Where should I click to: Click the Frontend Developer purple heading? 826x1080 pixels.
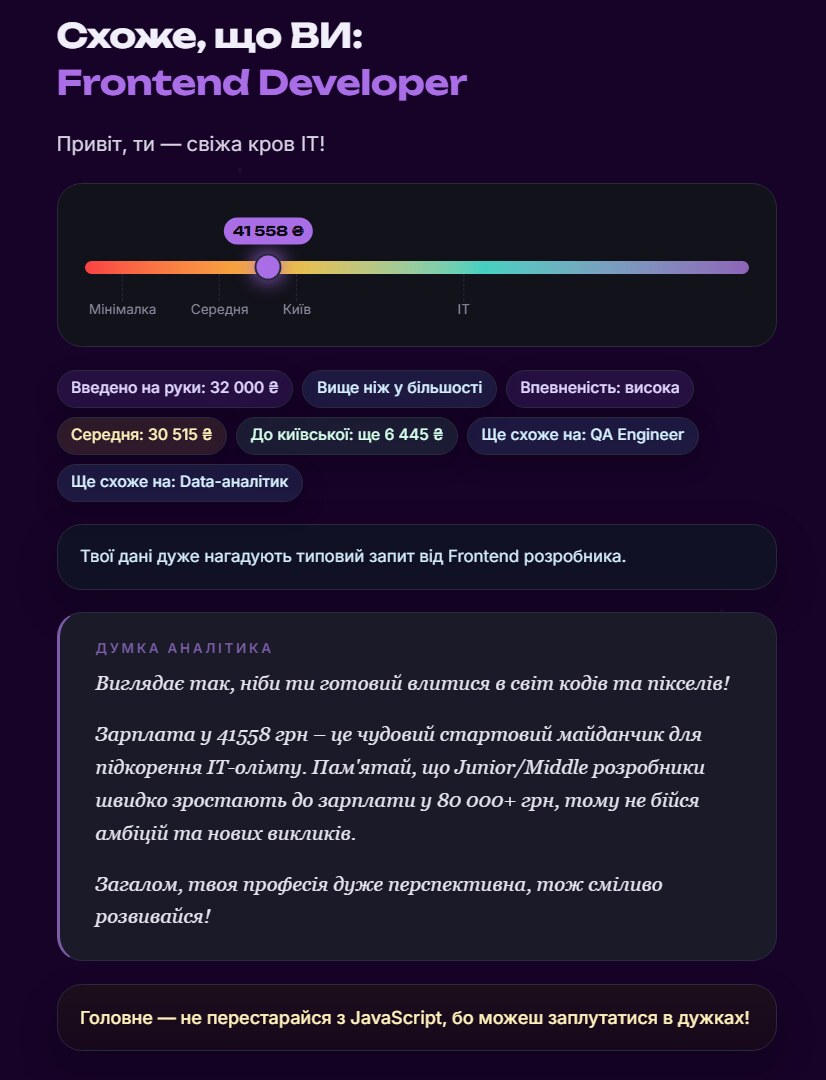click(x=262, y=82)
